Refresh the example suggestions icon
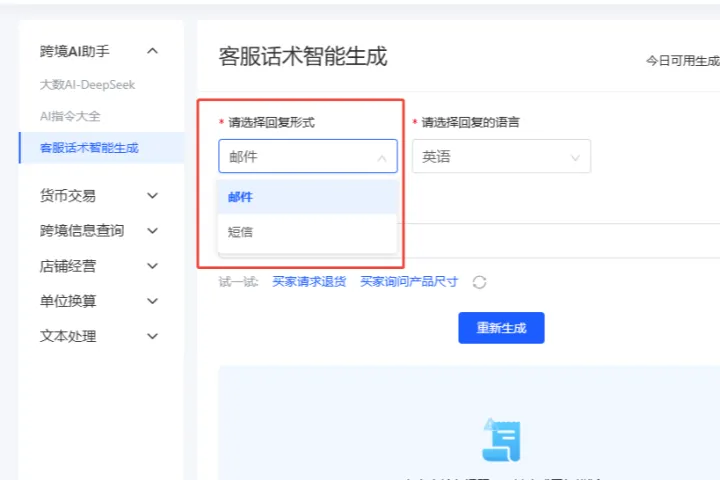Viewport: 720px width, 480px height. [x=479, y=282]
